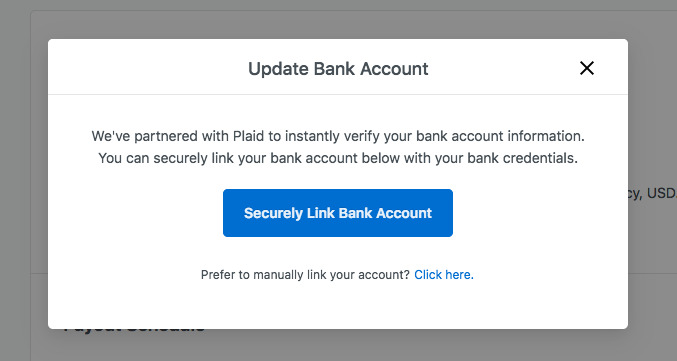Click the 'Prefer to manually link your account?' text
677x361 pixels.
coord(305,275)
